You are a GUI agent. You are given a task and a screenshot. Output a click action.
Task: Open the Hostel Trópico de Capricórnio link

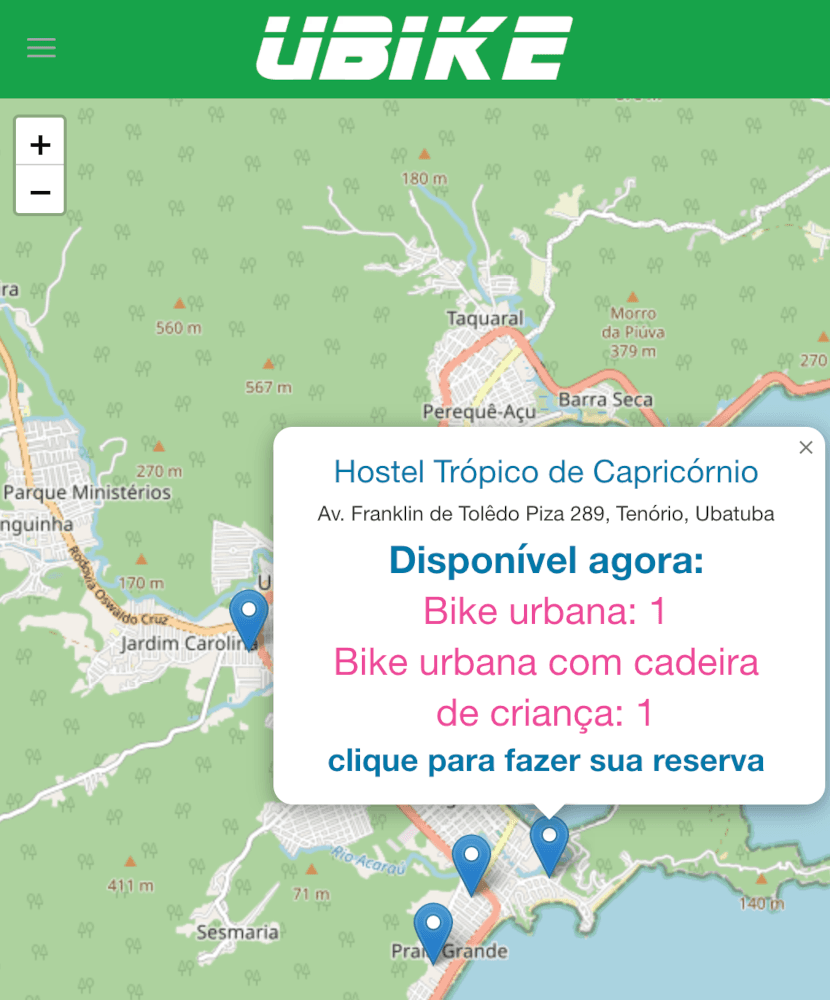pyautogui.click(x=545, y=471)
